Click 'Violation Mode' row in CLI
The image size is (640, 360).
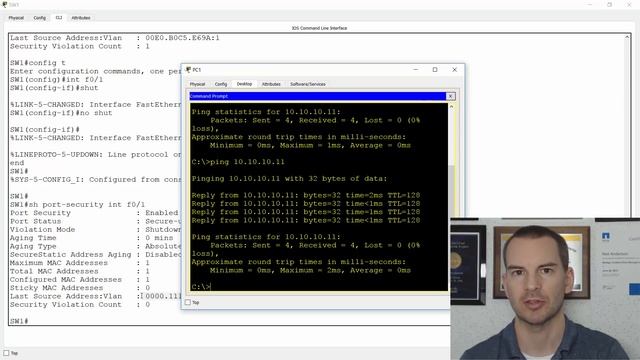[x=95, y=229]
